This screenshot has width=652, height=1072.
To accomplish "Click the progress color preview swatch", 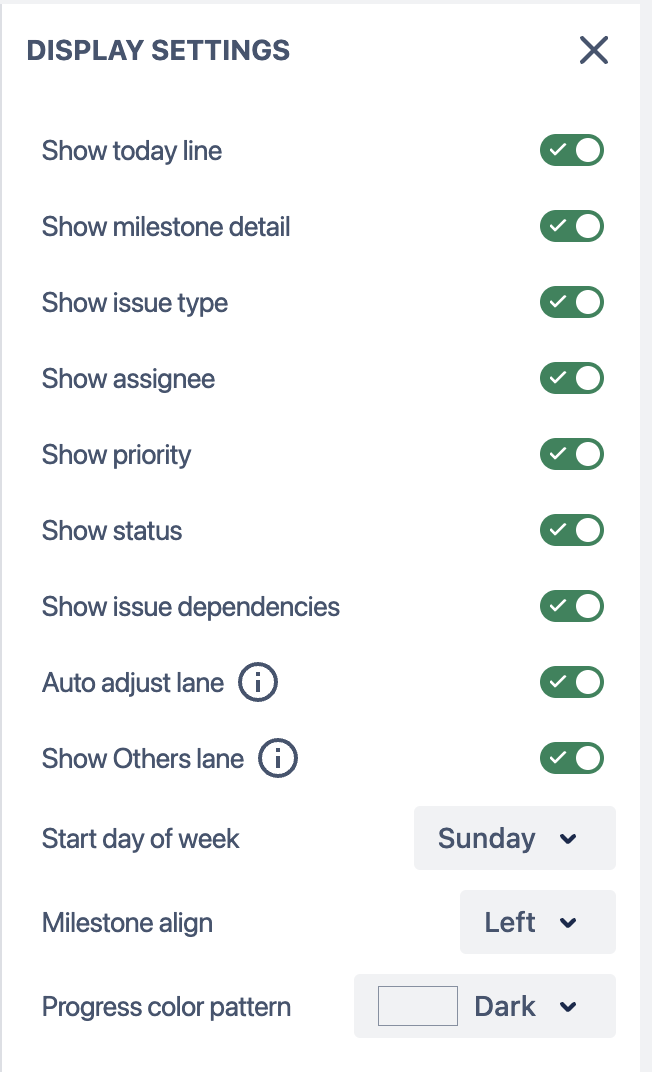I will coord(418,1006).
